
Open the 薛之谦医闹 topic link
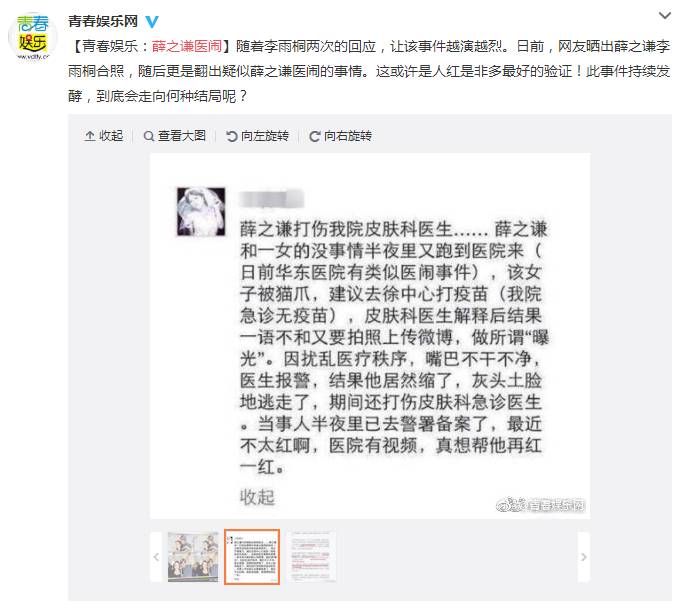point(187,47)
